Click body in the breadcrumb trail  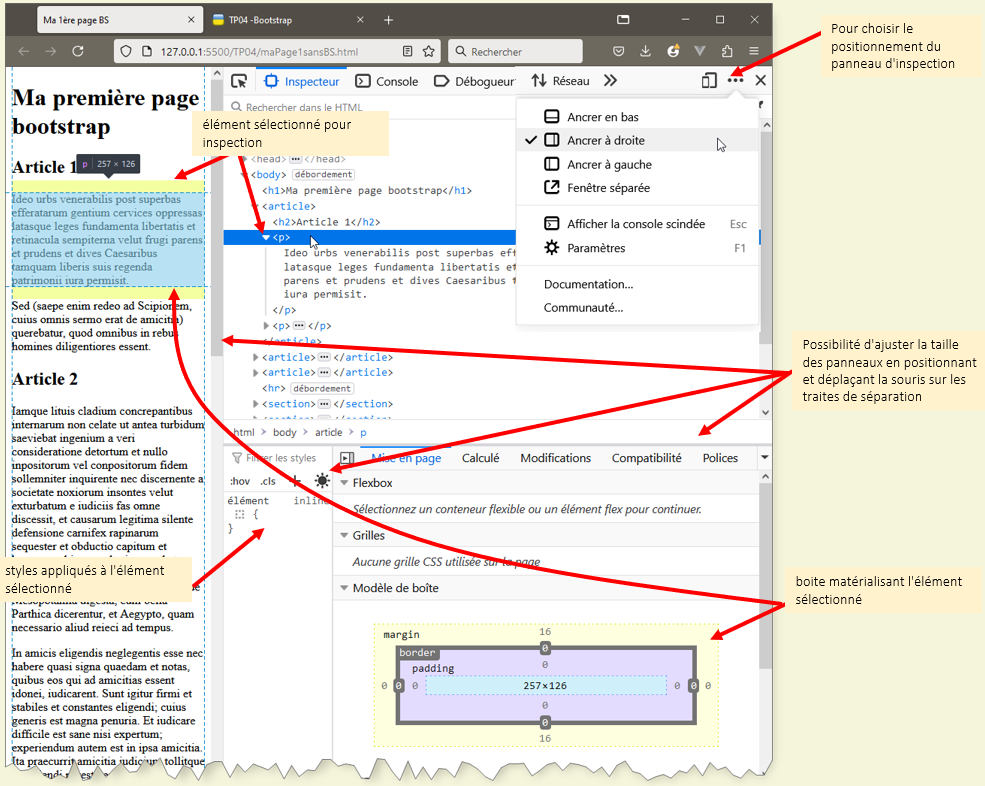click(285, 432)
